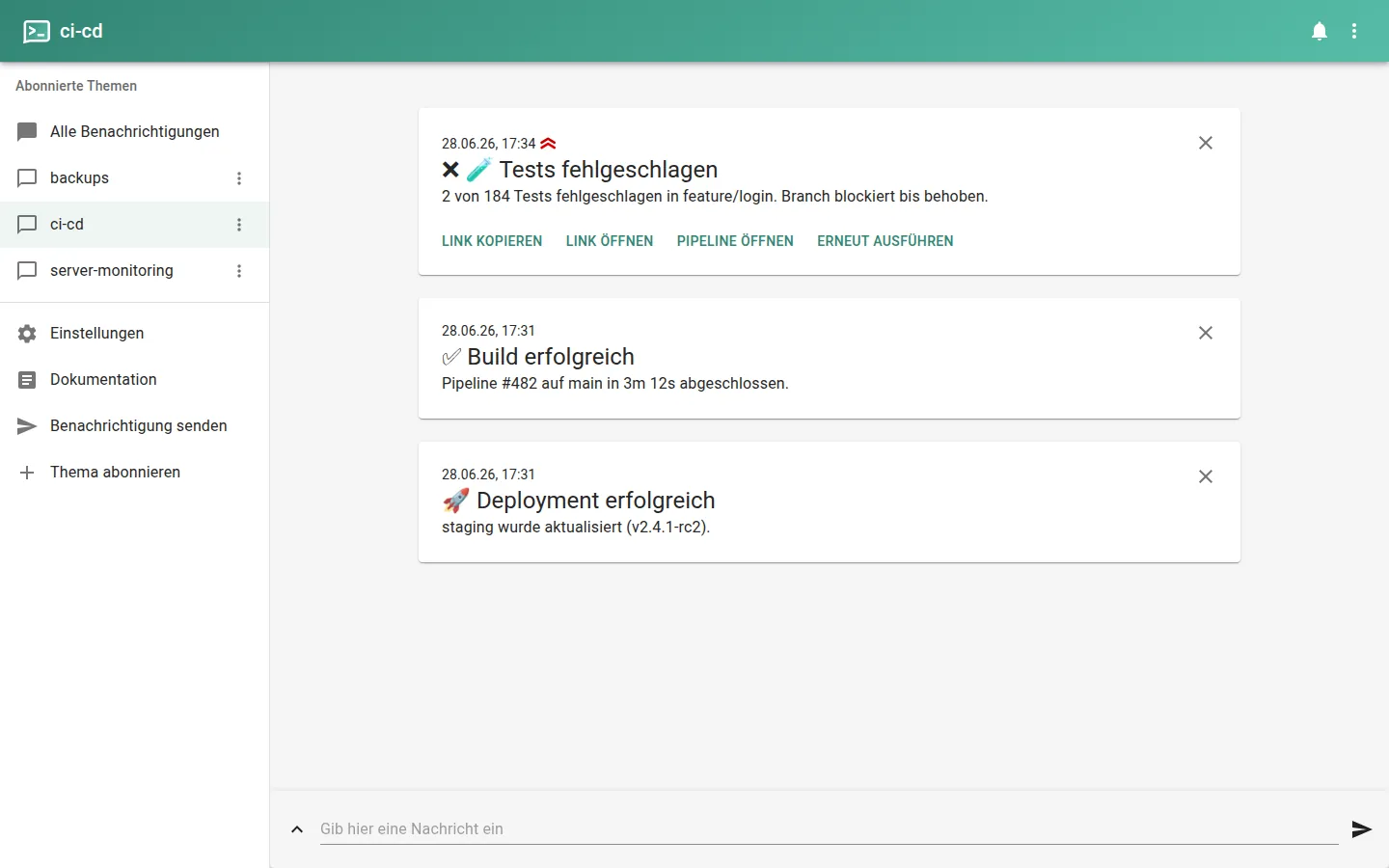Expand the message options caret
Image resolution: width=1389 pixels, height=868 pixels.
click(x=297, y=829)
